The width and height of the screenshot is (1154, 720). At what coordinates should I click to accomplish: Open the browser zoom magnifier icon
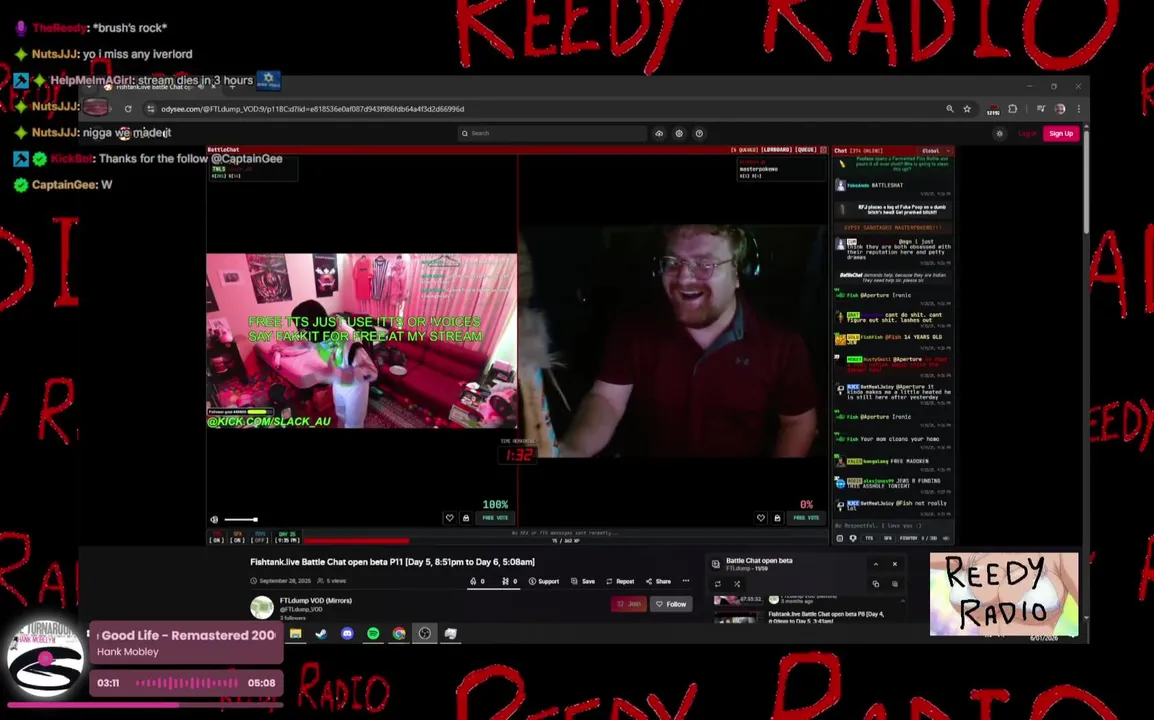(949, 109)
